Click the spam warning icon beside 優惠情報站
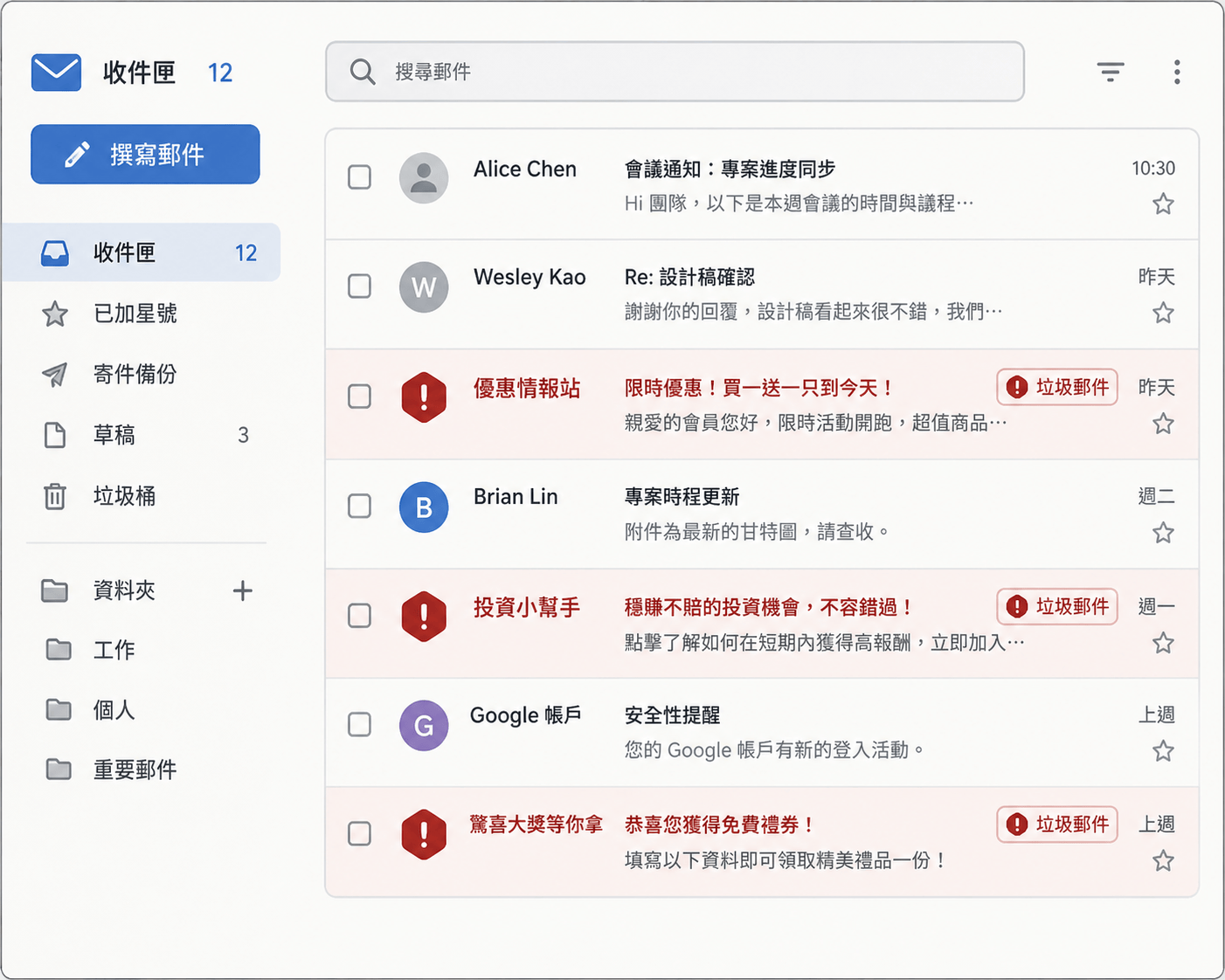Image resolution: width=1225 pixels, height=980 pixels. click(424, 397)
